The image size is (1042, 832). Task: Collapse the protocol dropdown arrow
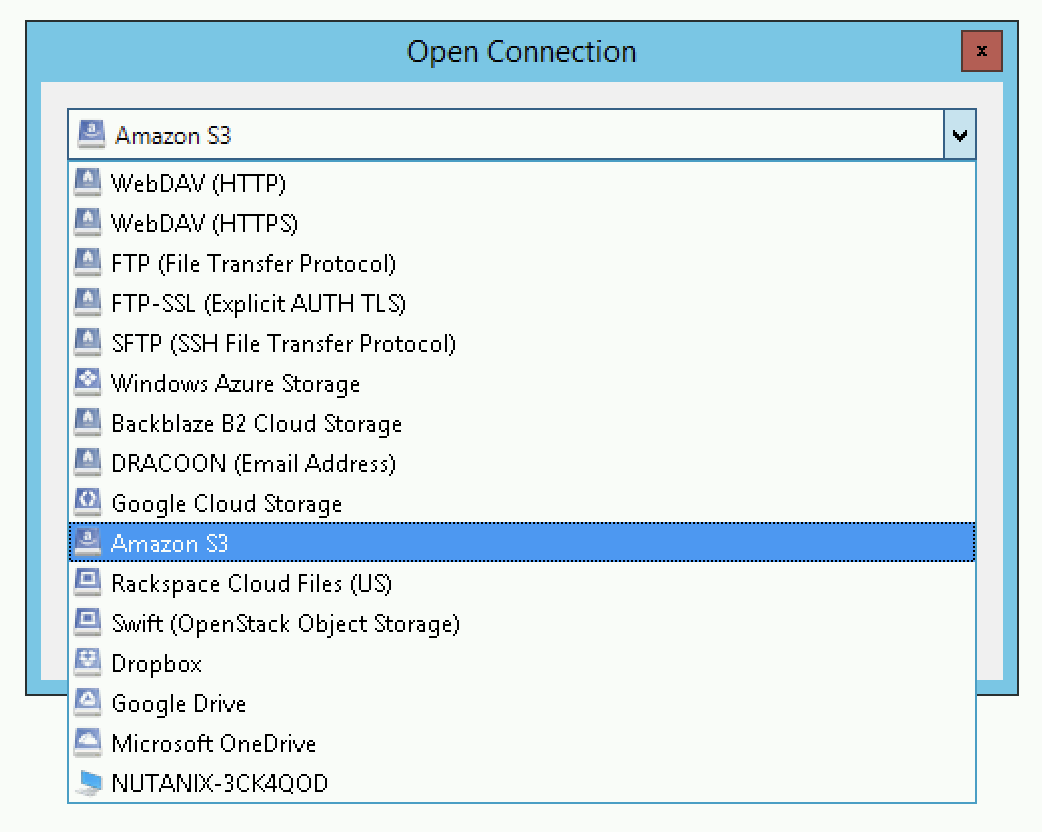coord(960,135)
